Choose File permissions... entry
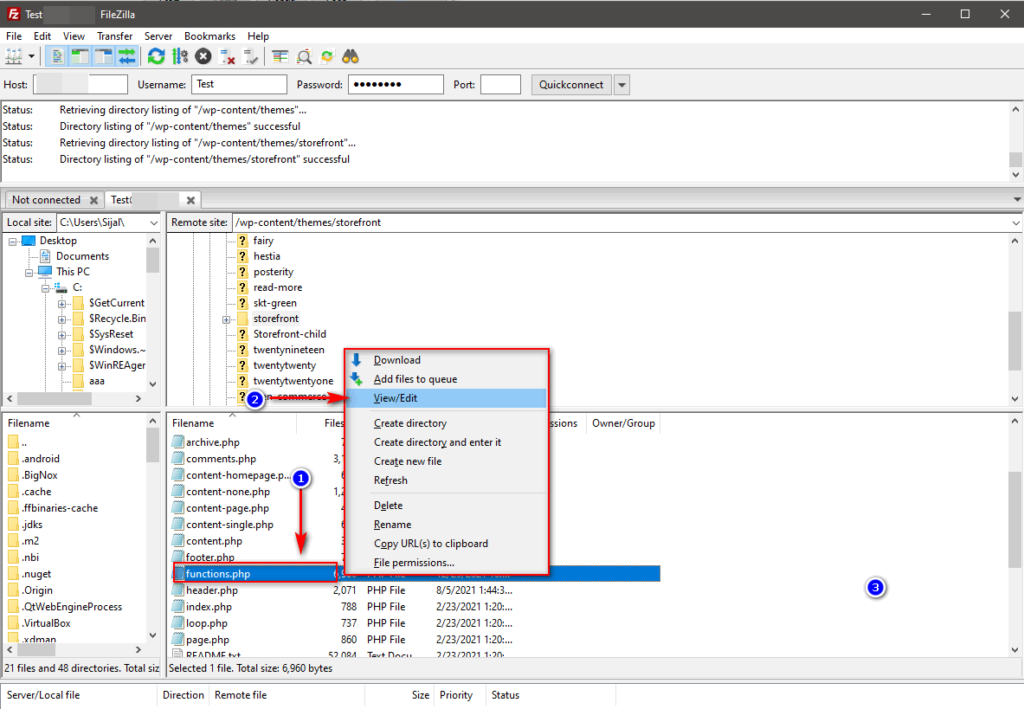The width and height of the screenshot is (1024, 709). pos(447,562)
